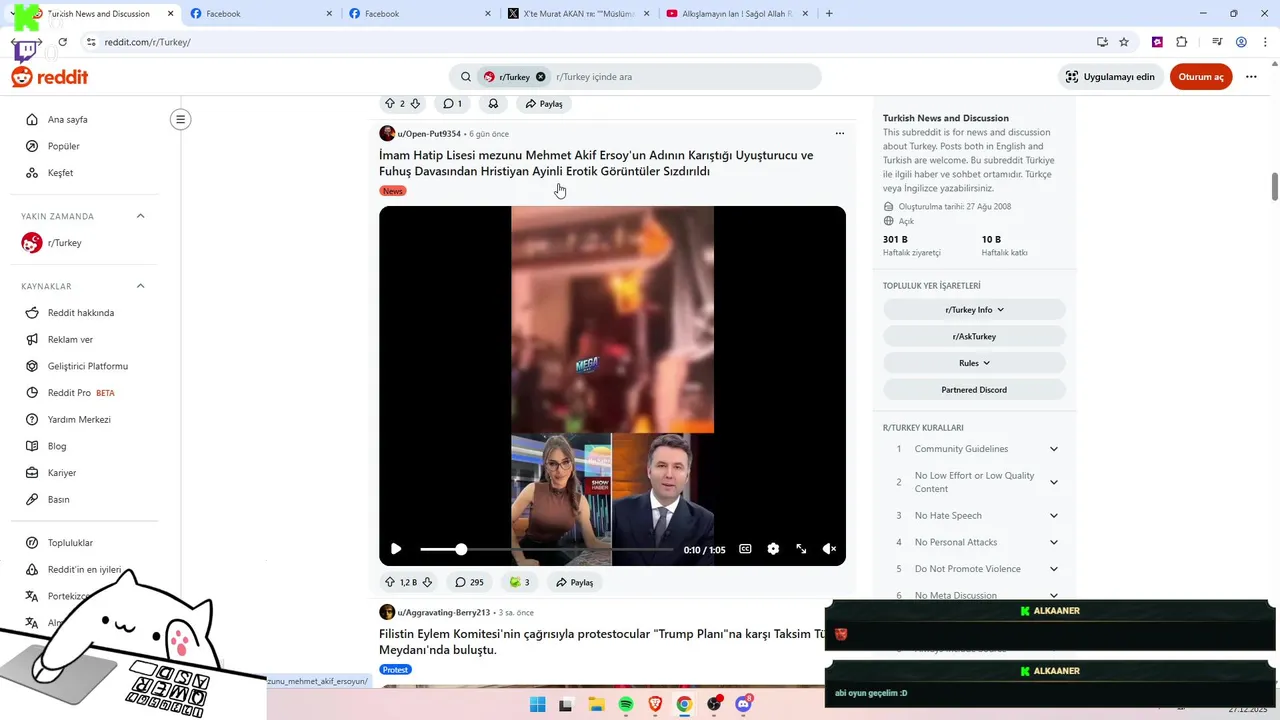The height and width of the screenshot is (720, 1280).
Task: Click the award icon showing 3
Action: [x=519, y=582]
